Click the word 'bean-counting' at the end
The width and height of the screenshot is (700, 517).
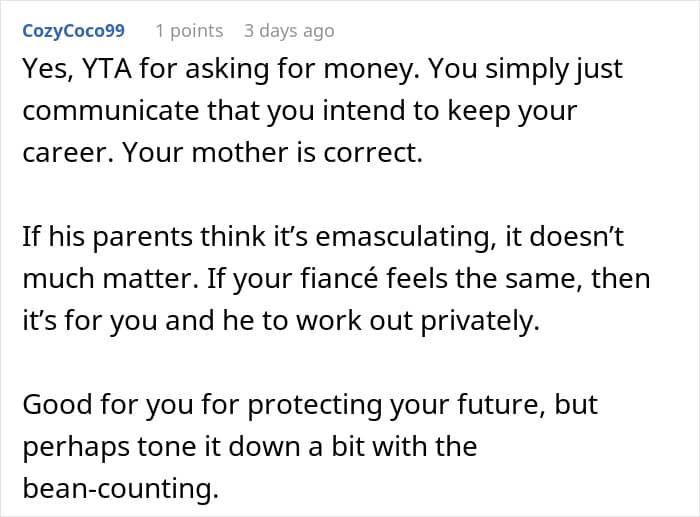(121, 488)
